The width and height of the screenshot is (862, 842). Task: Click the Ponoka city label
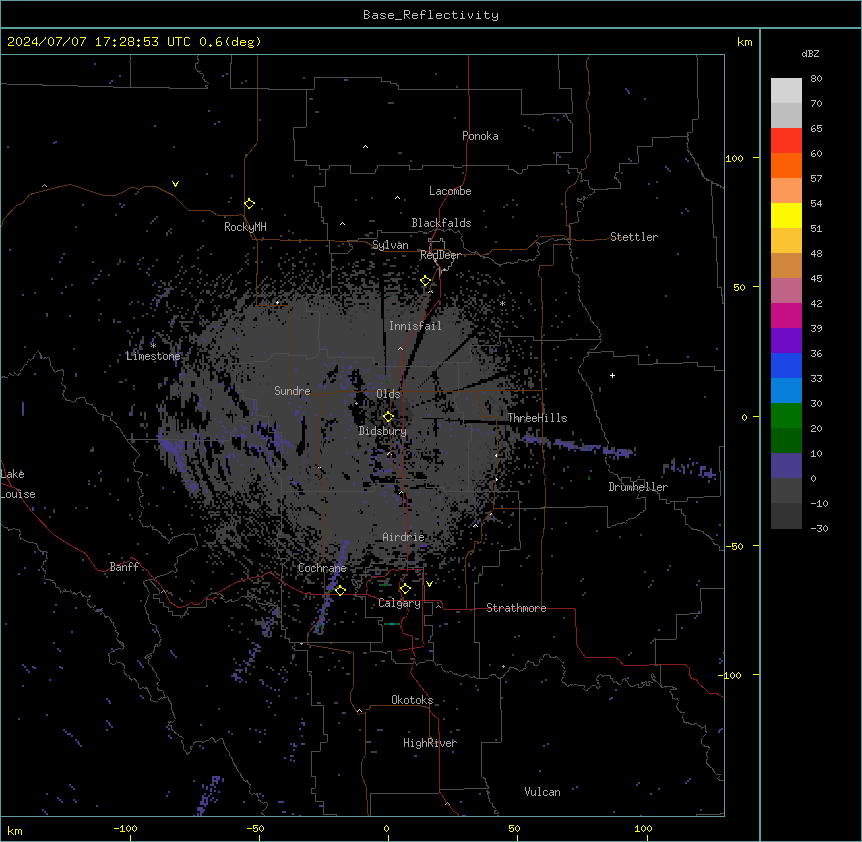tap(480, 136)
